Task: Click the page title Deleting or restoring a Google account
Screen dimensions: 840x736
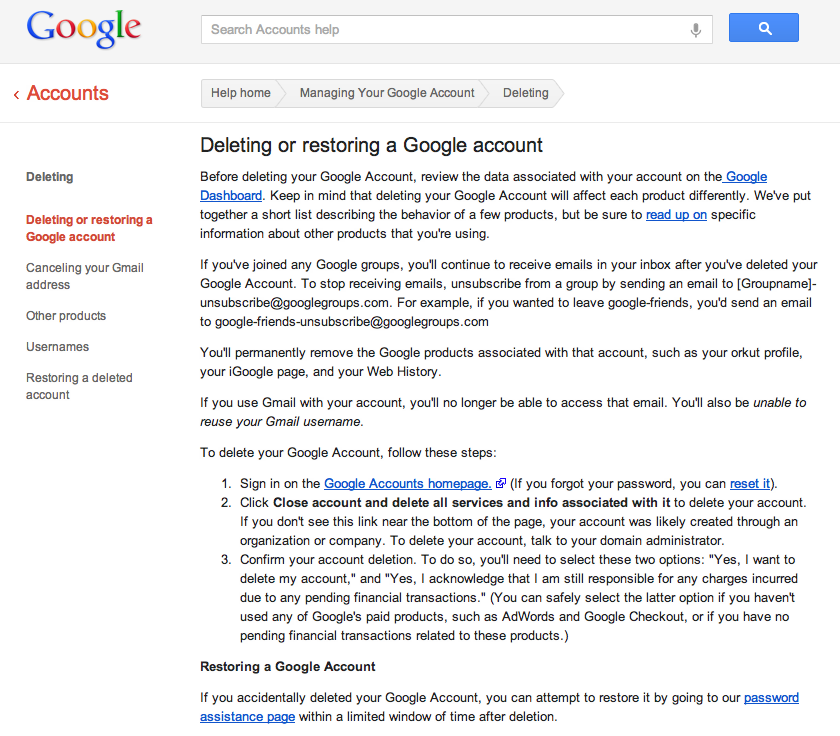Action: pos(371,145)
